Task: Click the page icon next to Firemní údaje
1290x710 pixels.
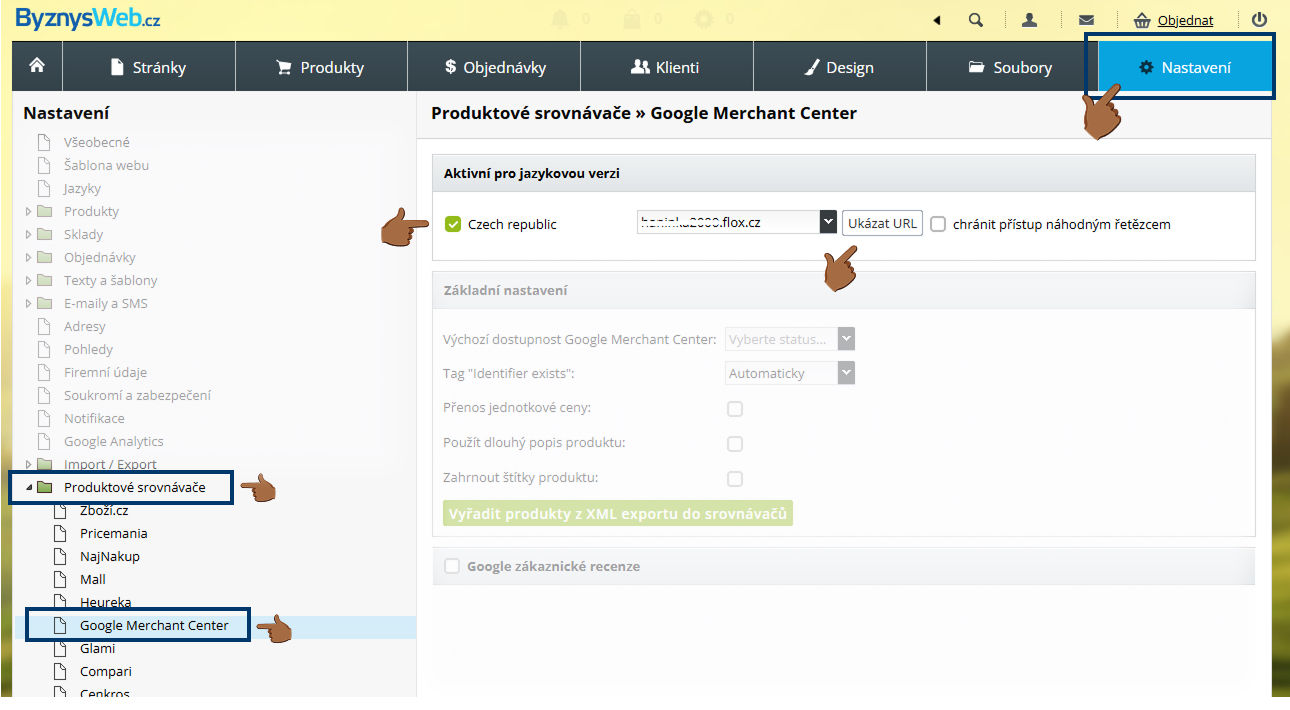Action: point(44,372)
